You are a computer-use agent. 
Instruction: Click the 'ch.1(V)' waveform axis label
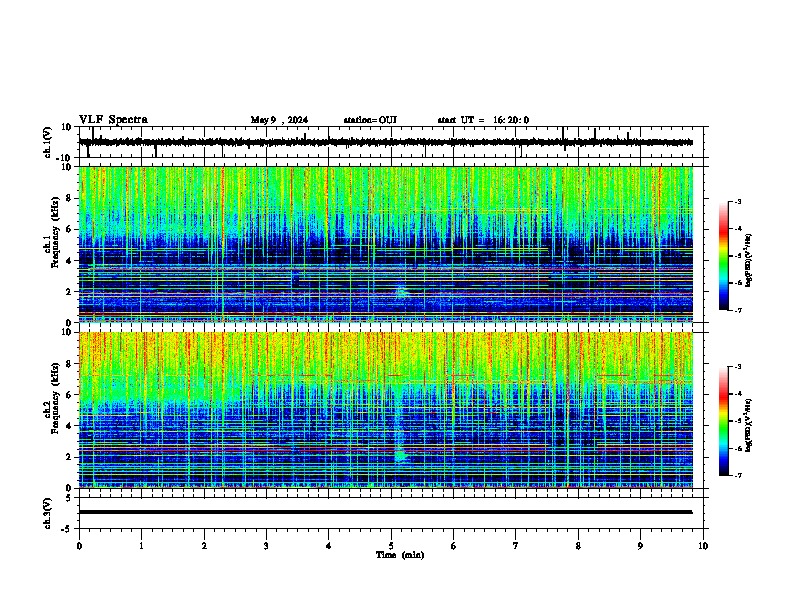[48, 142]
